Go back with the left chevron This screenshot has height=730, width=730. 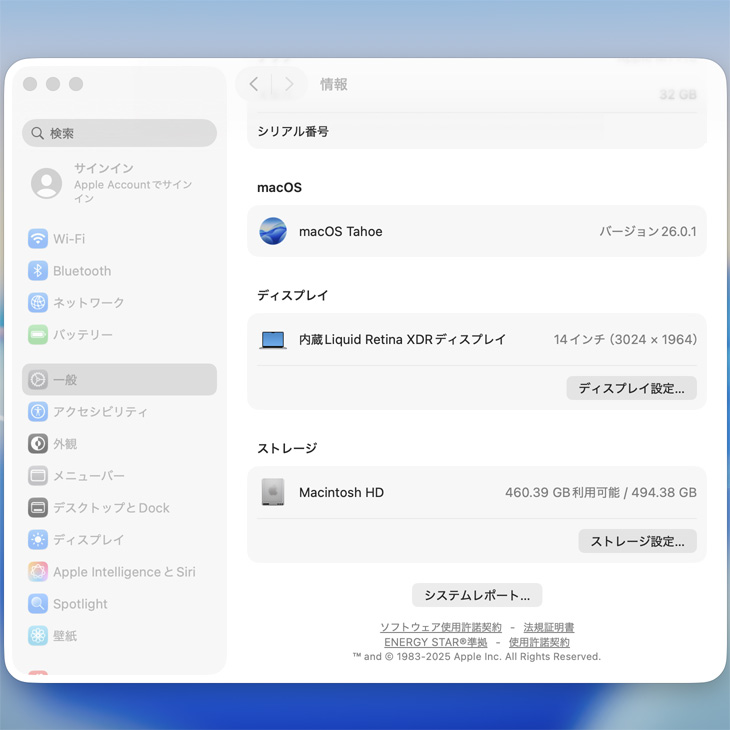click(254, 85)
